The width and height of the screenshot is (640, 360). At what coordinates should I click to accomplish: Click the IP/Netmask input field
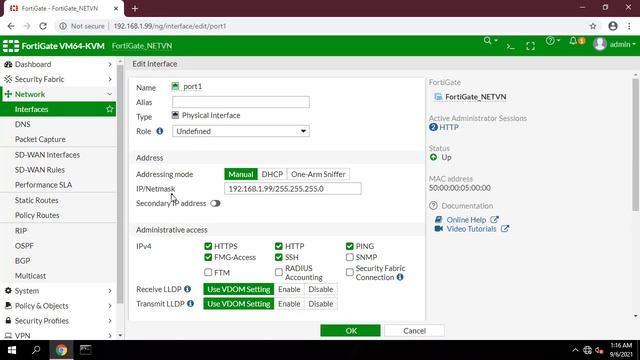point(293,189)
